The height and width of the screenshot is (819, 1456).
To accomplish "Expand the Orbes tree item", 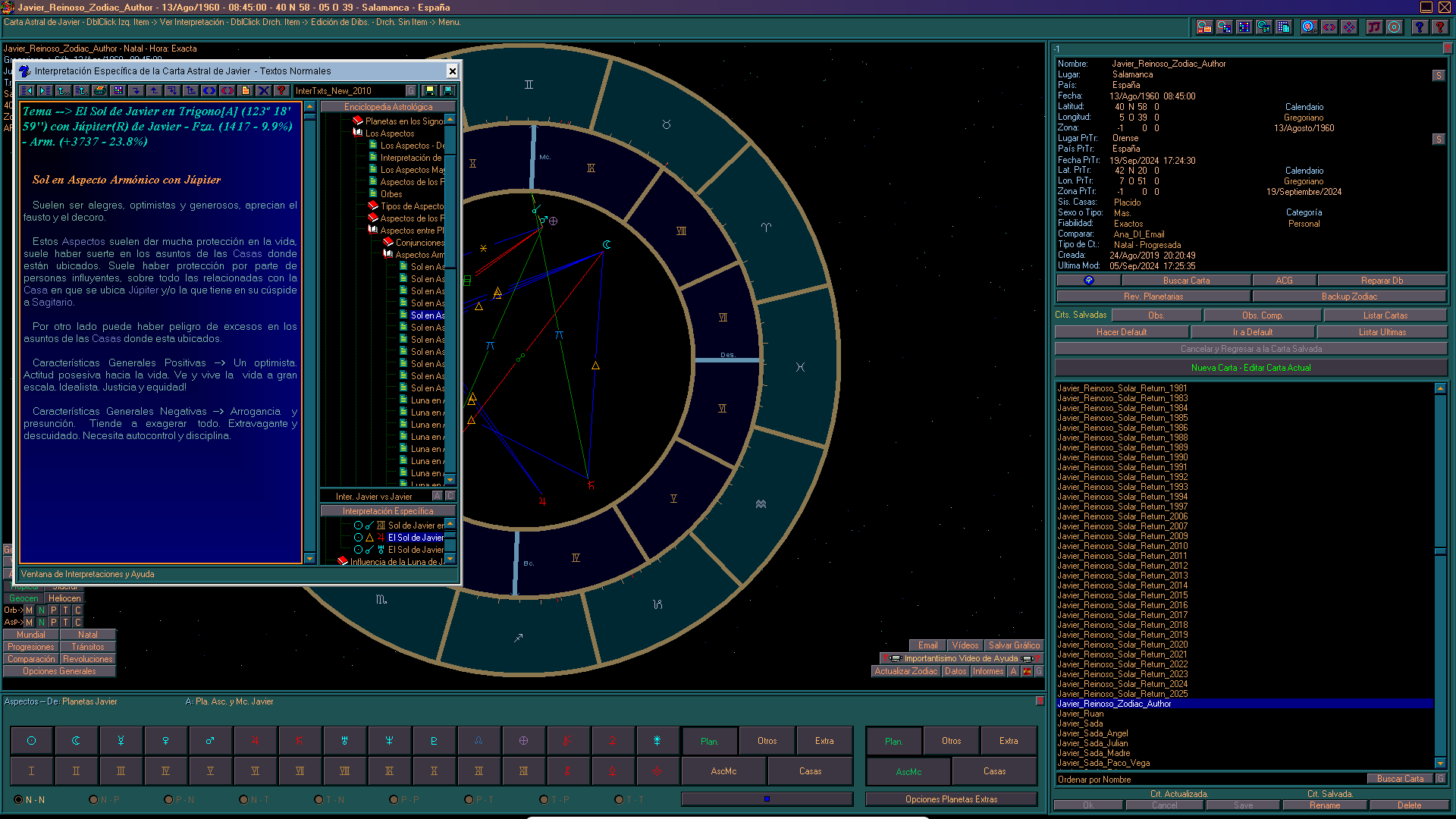I will click(x=390, y=193).
